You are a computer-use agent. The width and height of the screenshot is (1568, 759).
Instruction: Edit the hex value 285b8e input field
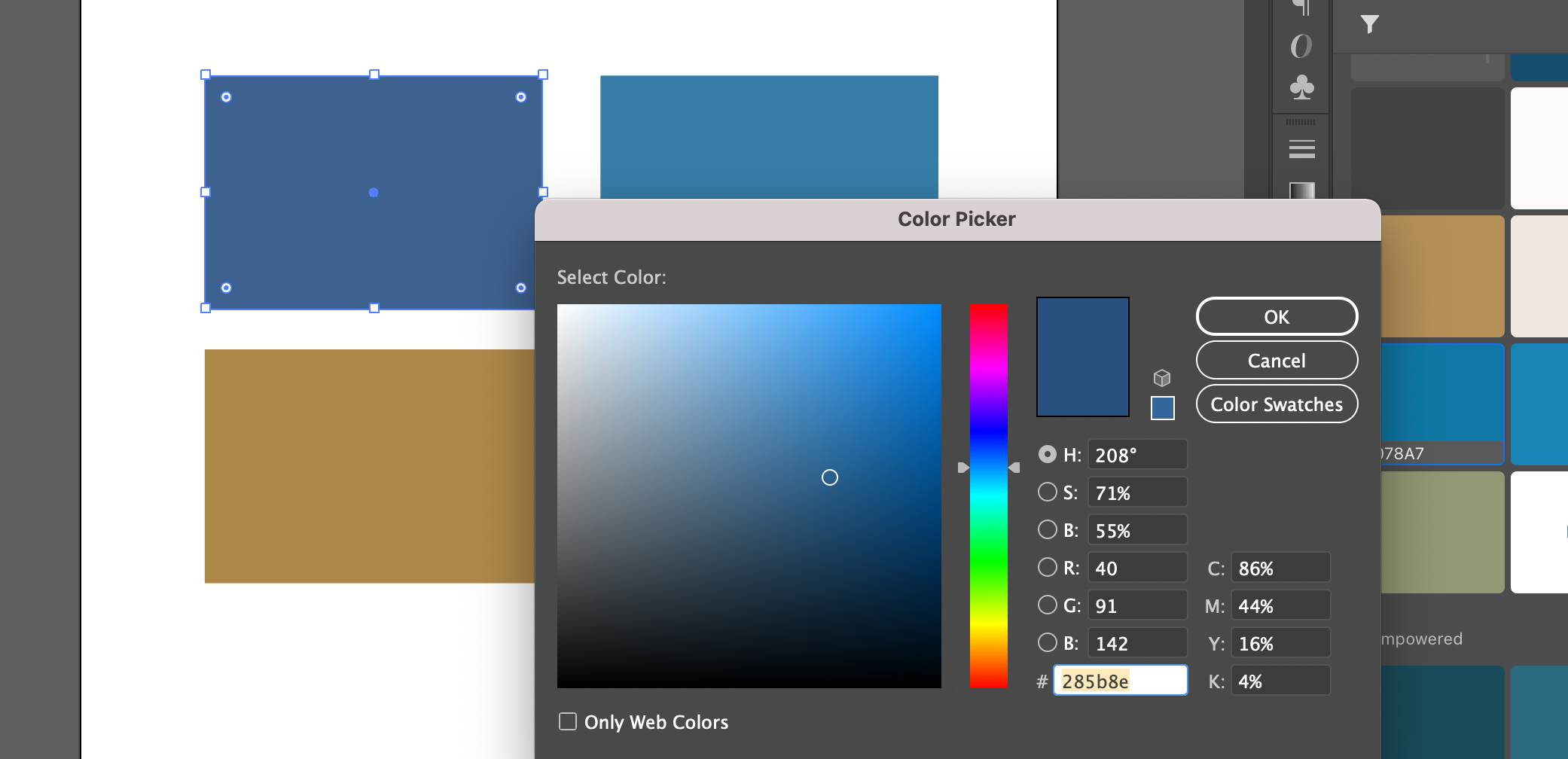click(1119, 680)
